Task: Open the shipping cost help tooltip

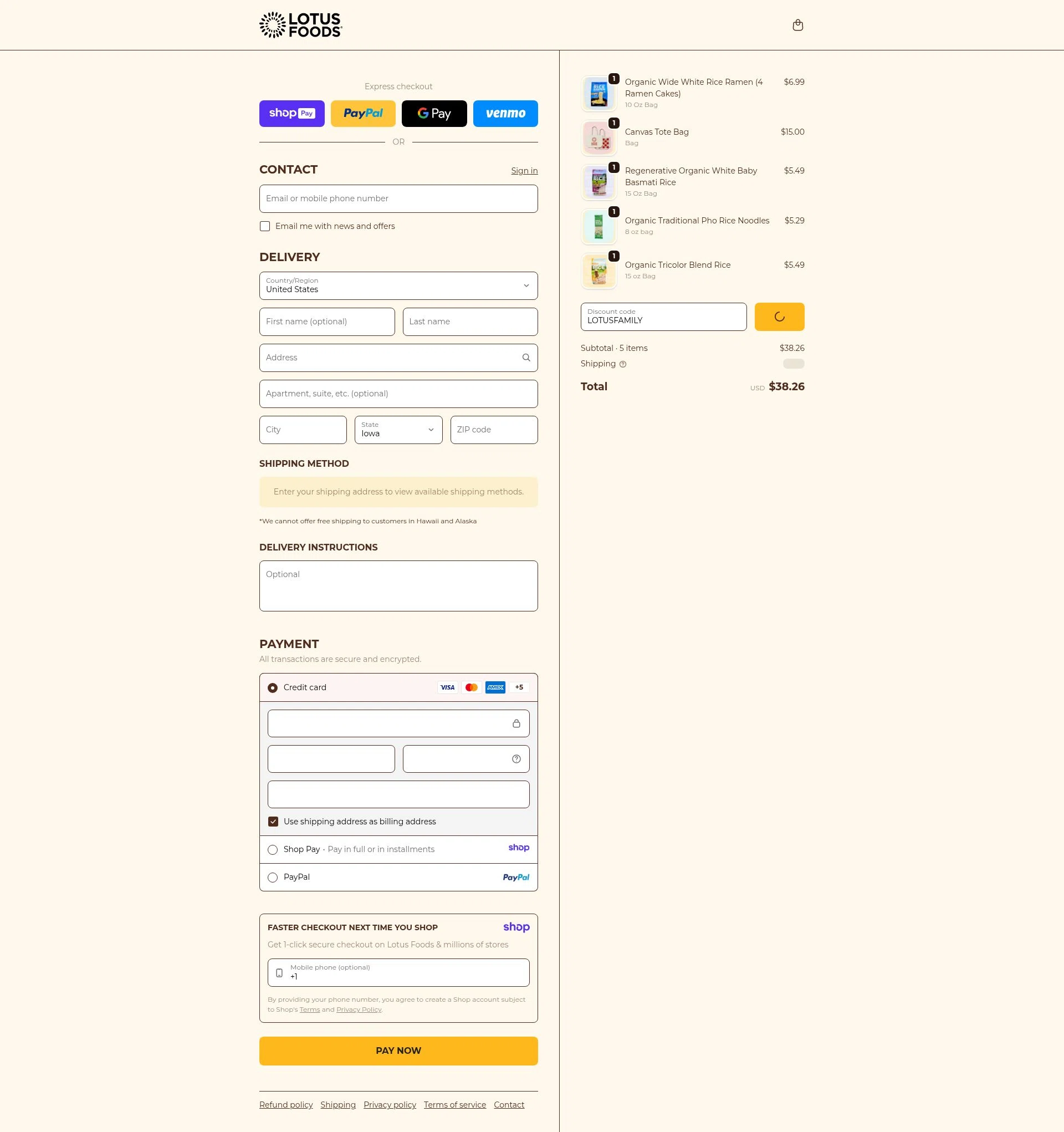Action: click(622, 364)
